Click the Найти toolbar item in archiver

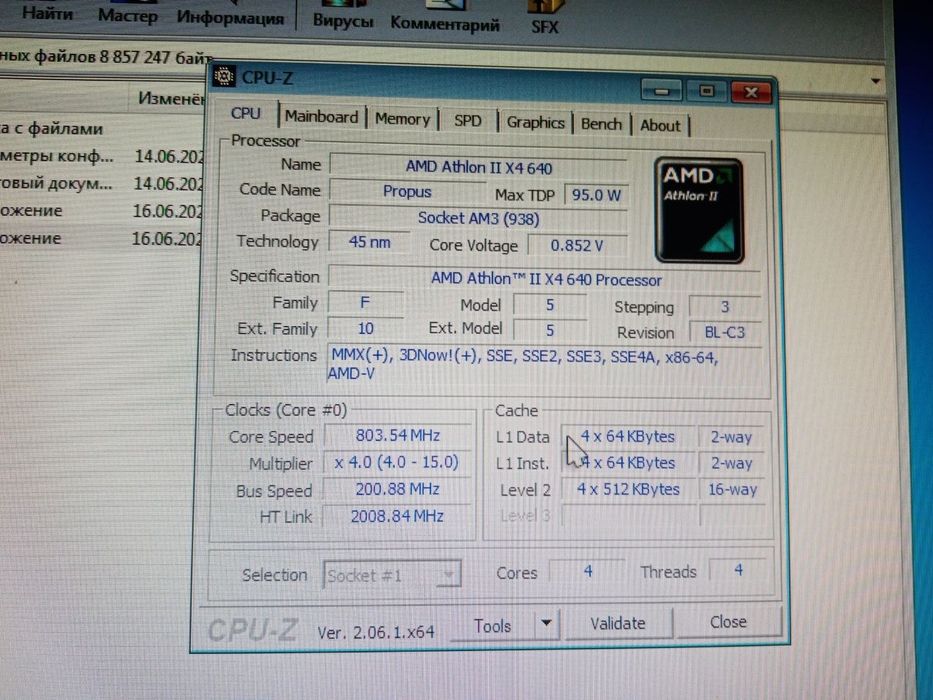tap(47, 13)
